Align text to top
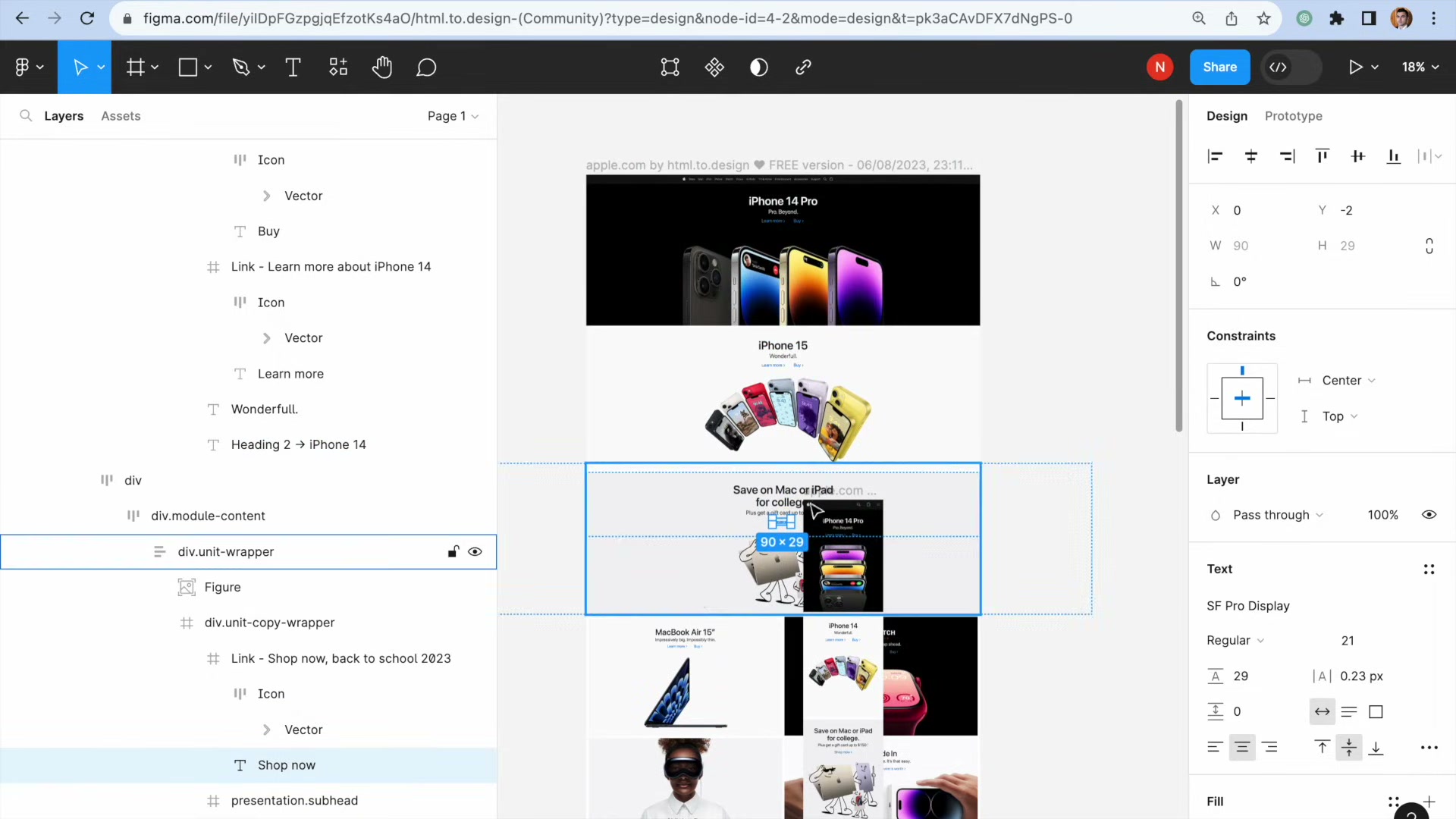Viewport: 1456px width, 819px height. coord(1322,748)
